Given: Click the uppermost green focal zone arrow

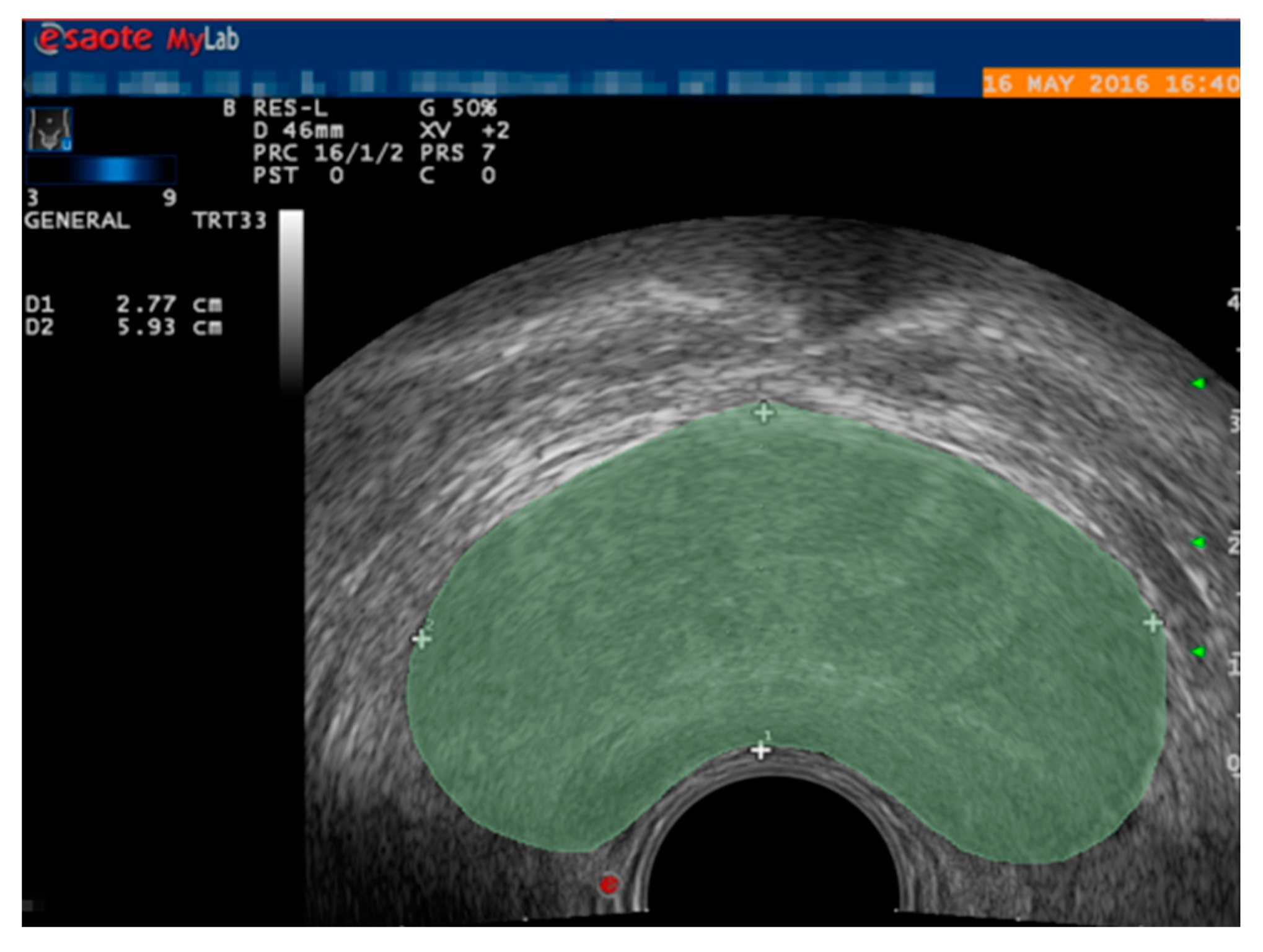Looking at the screenshot, I should coord(1198,384).
